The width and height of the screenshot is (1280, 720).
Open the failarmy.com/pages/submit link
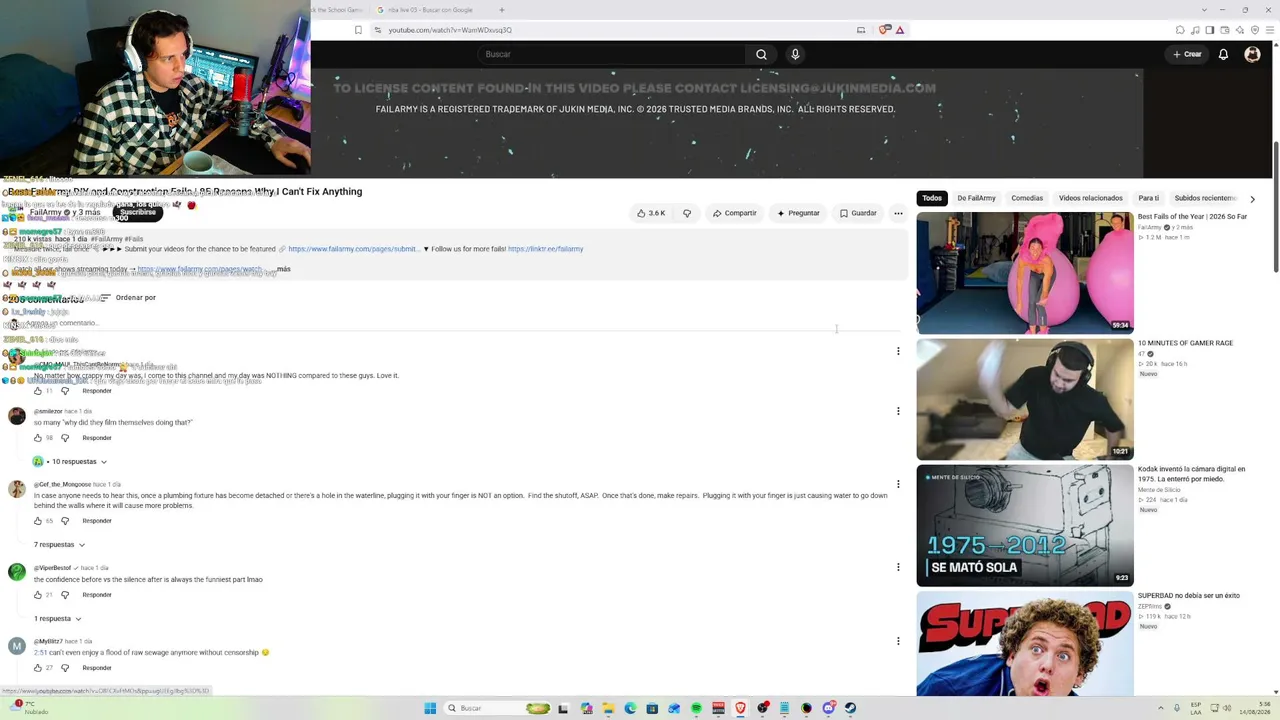coord(352,249)
